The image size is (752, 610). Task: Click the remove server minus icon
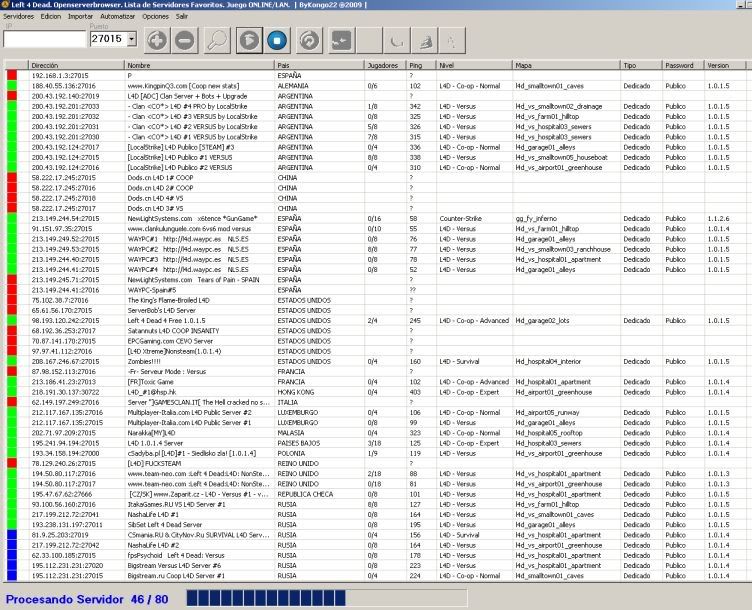point(184,40)
